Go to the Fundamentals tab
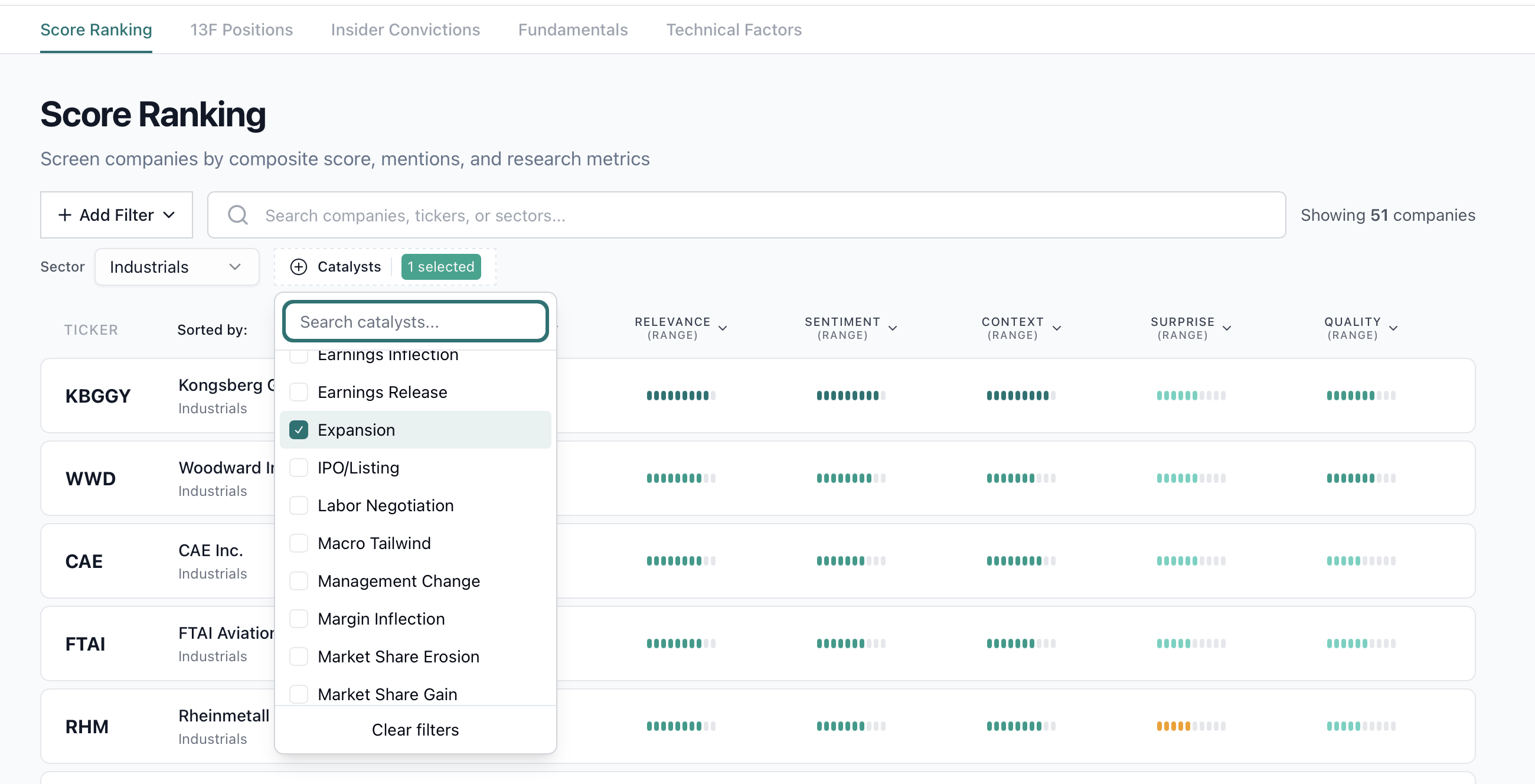 pos(573,30)
